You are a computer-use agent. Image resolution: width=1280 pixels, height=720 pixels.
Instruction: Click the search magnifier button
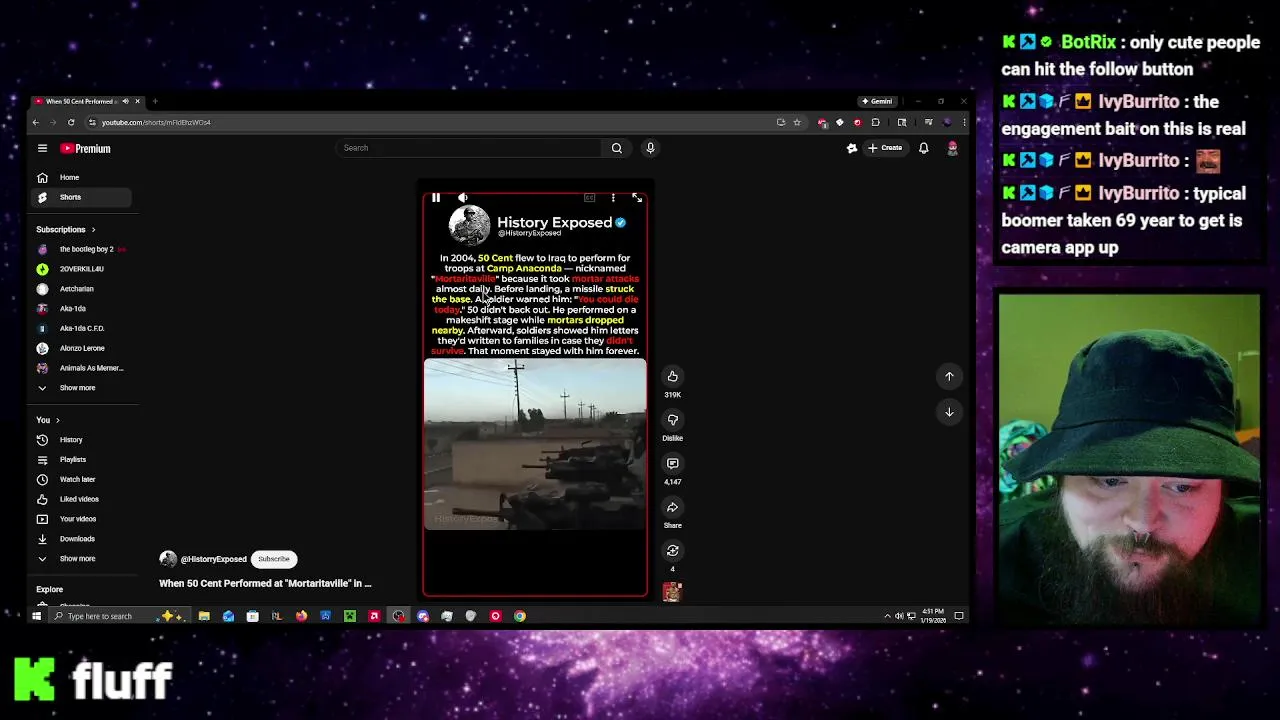tap(617, 148)
